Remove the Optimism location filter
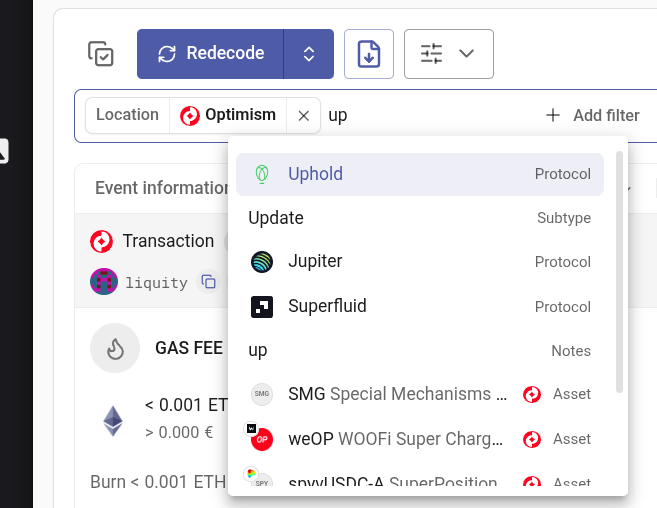The image size is (657, 508). click(304, 115)
